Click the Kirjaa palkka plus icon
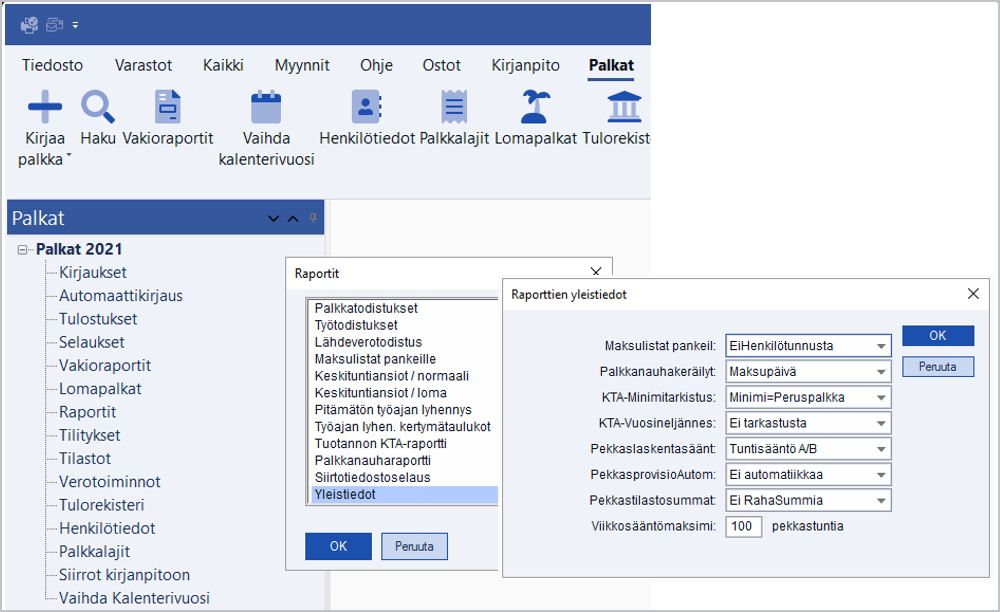 [x=44, y=106]
